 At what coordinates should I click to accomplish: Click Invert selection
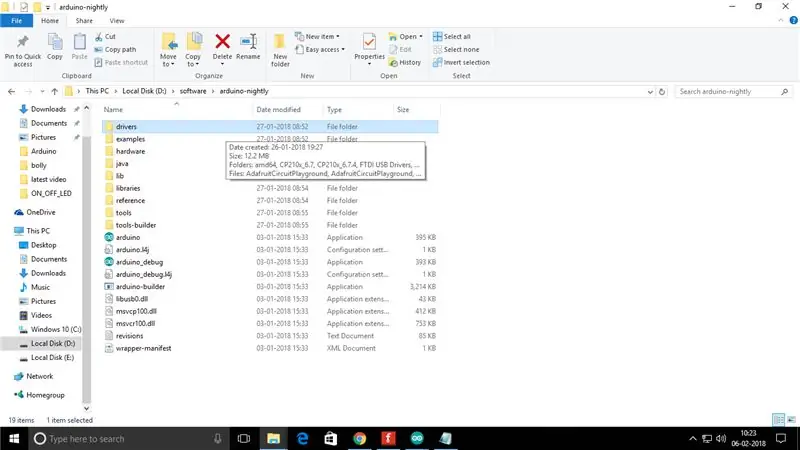click(x=461, y=62)
